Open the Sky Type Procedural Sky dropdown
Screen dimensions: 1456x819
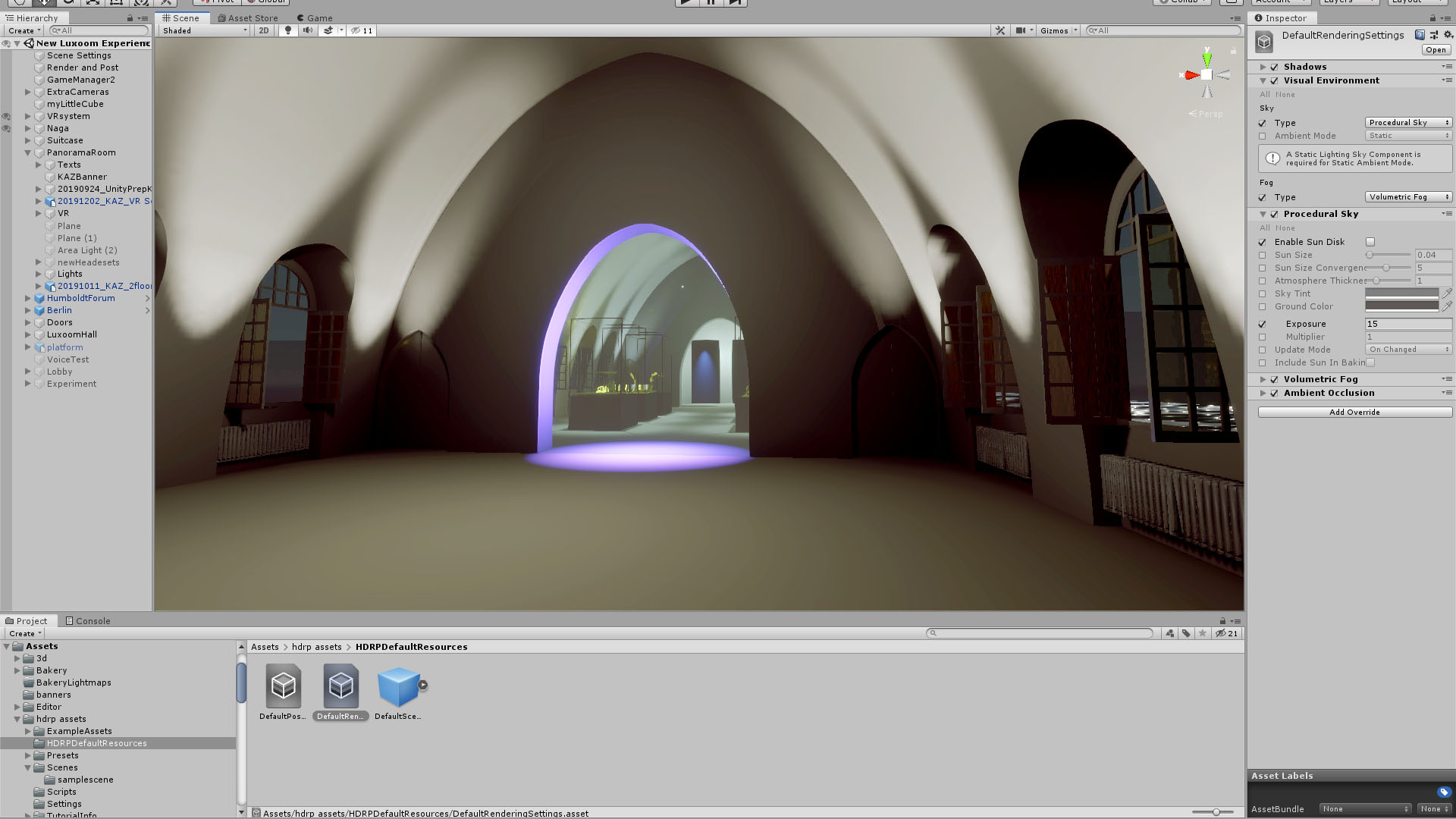click(1408, 122)
